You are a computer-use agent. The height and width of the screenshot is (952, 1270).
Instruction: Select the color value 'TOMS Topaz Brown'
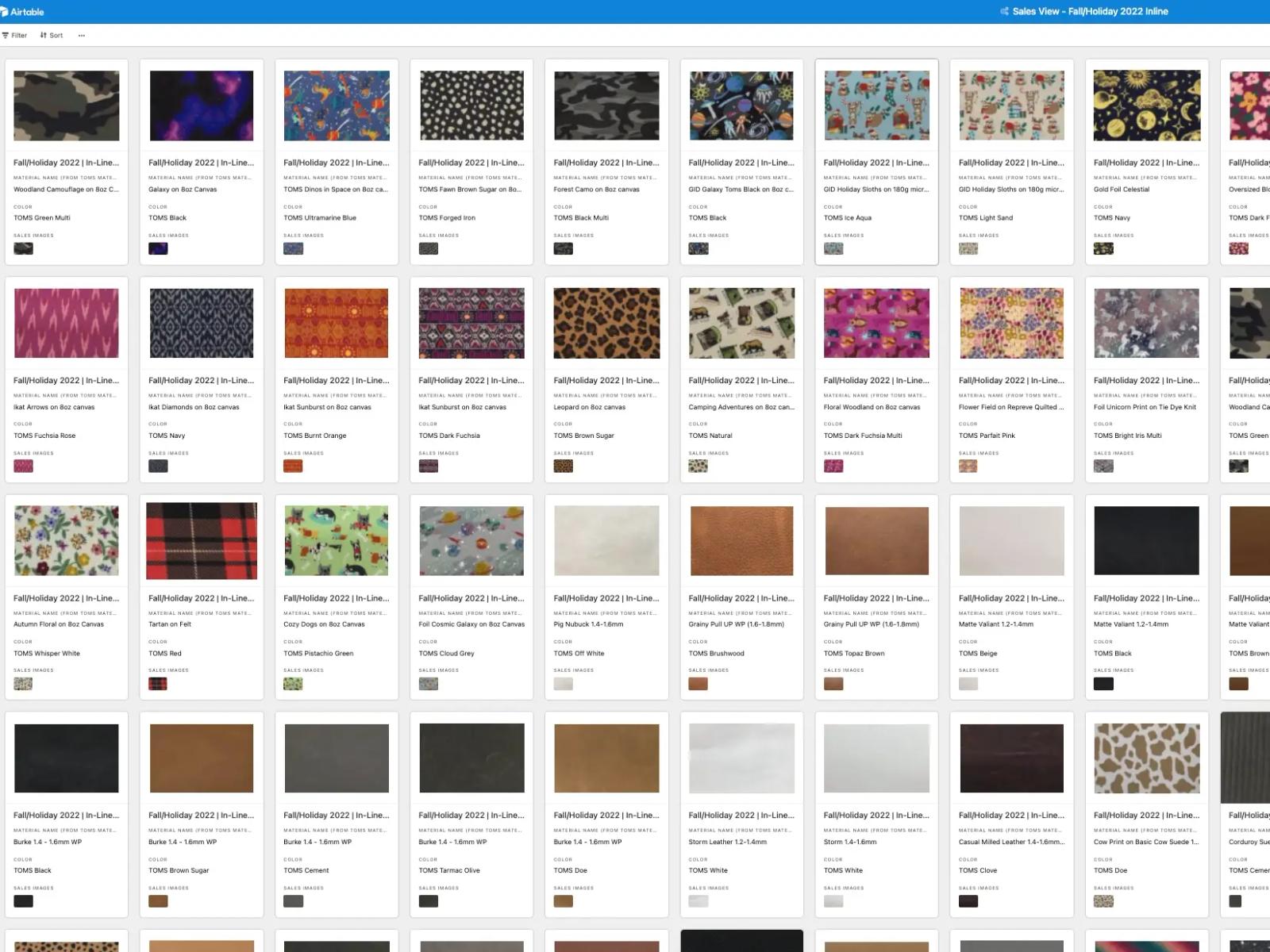[854, 654]
